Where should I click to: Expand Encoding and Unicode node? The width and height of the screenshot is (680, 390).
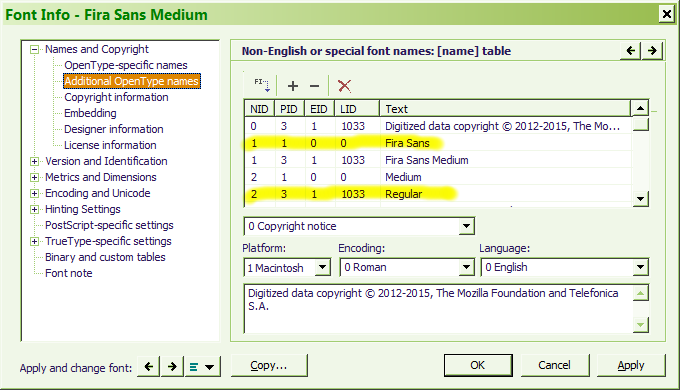pos(34,193)
